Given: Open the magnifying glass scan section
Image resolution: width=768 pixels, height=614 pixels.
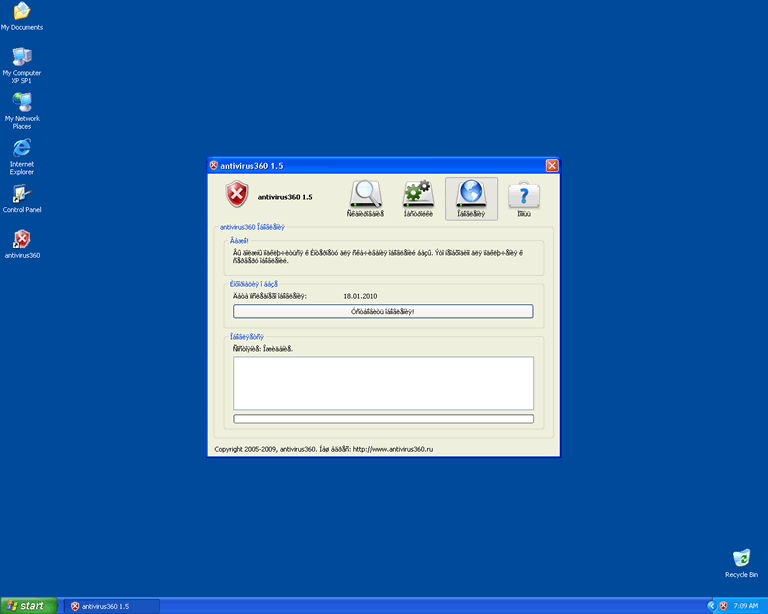Looking at the screenshot, I should coord(365,198).
